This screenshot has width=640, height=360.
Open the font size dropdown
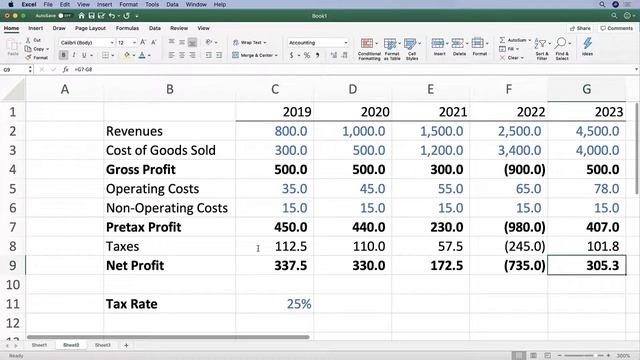click(134, 42)
